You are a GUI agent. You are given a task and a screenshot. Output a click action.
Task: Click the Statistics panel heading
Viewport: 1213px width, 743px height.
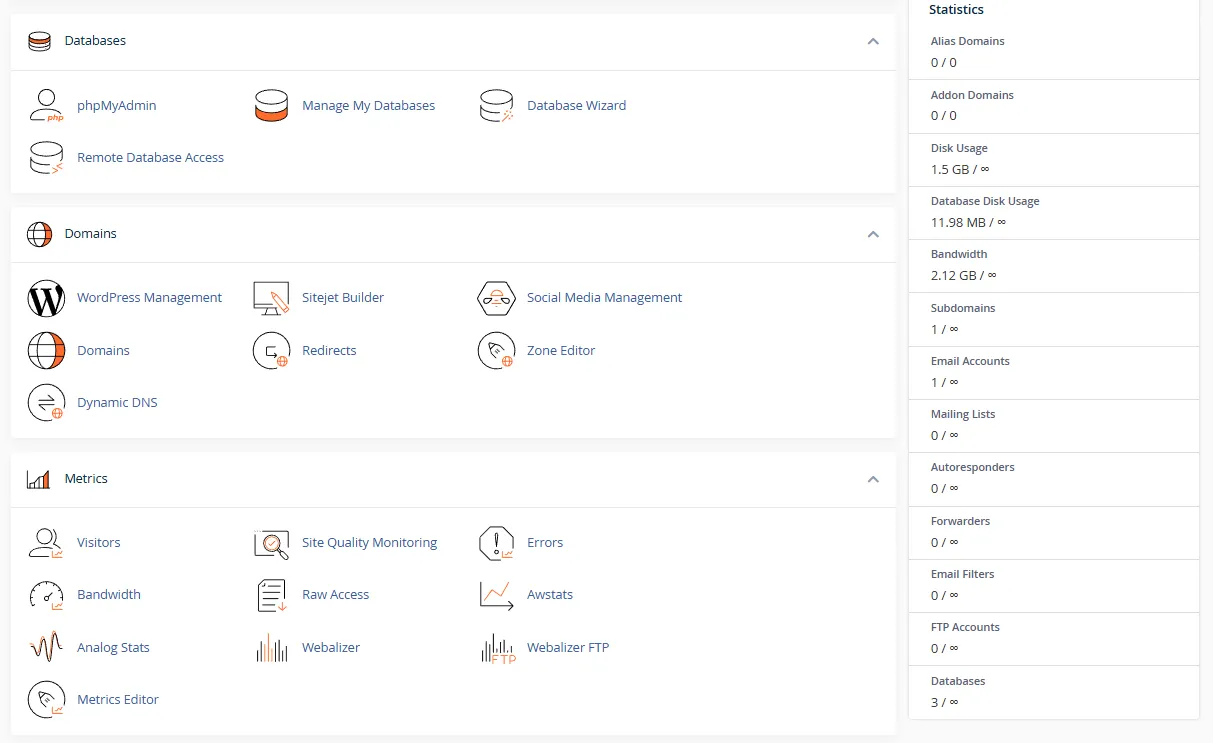[956, 9]
